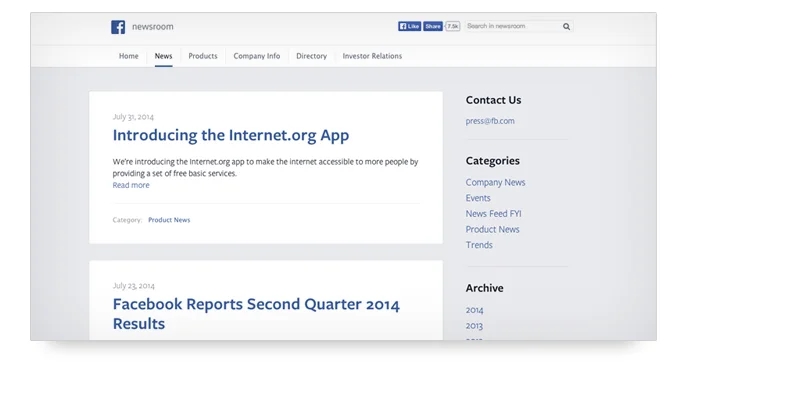Open Introducing the Internet.org App article
Screen dimensions: 800x404
pyautogui.click(x=231, y=135)
